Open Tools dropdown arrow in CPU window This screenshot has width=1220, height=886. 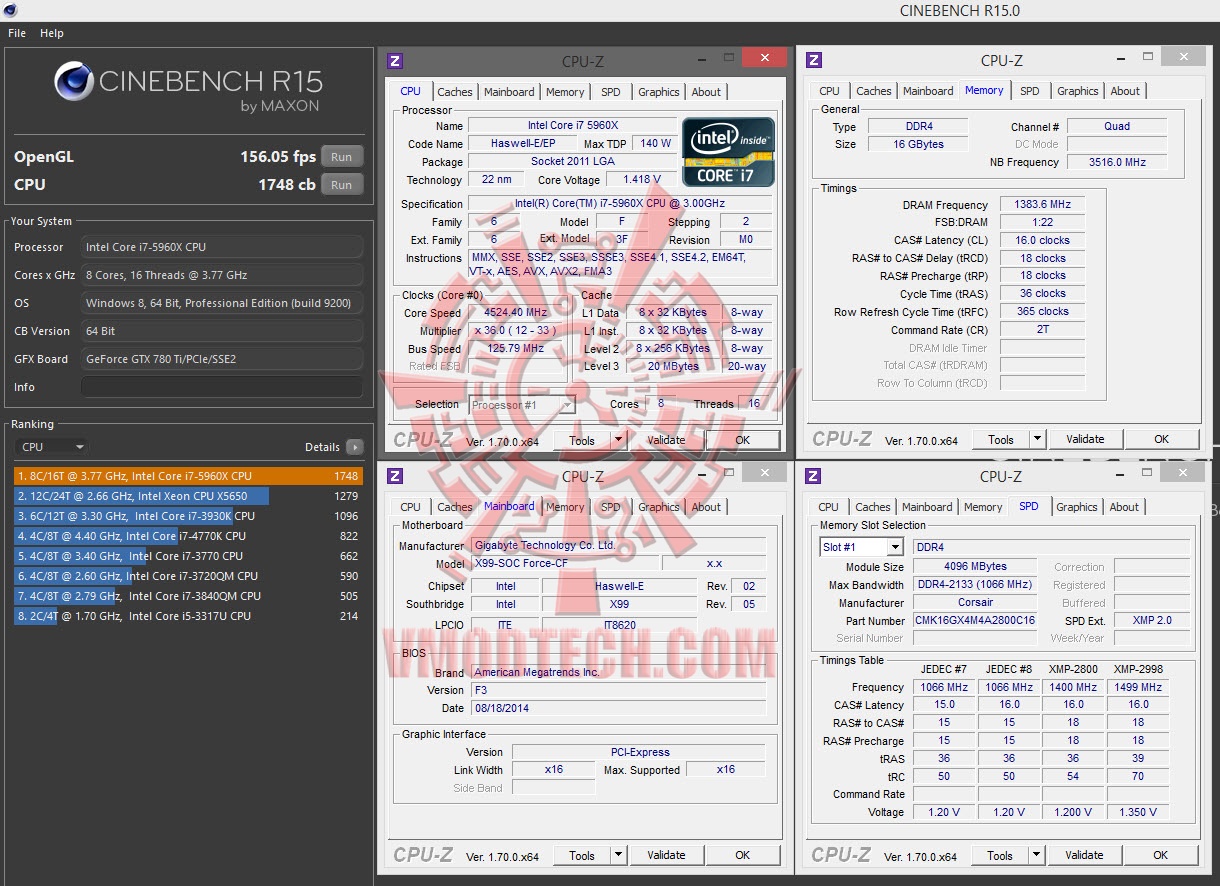pyautogui.click(x=618, y=440)
